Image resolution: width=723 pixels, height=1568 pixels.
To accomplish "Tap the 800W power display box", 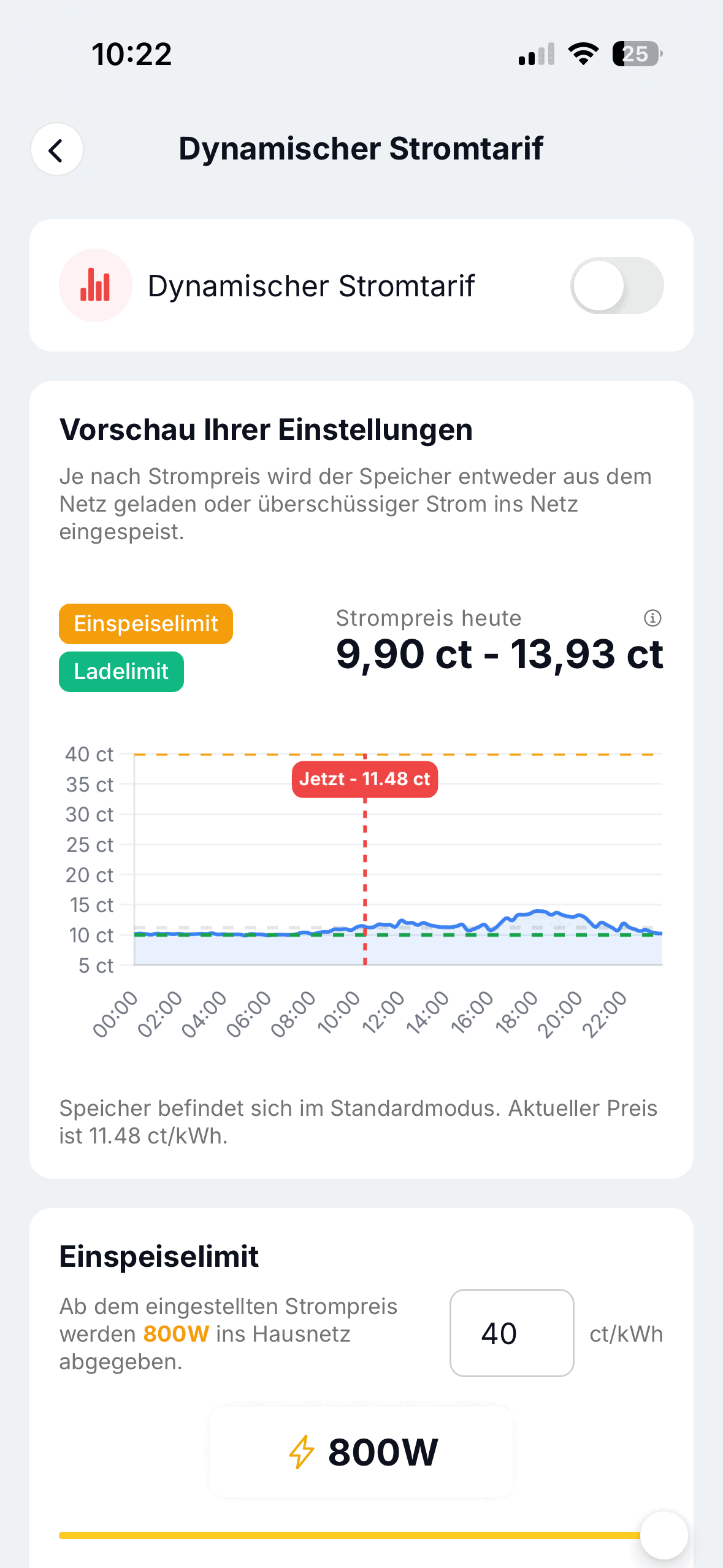I will coord(362,1452).
